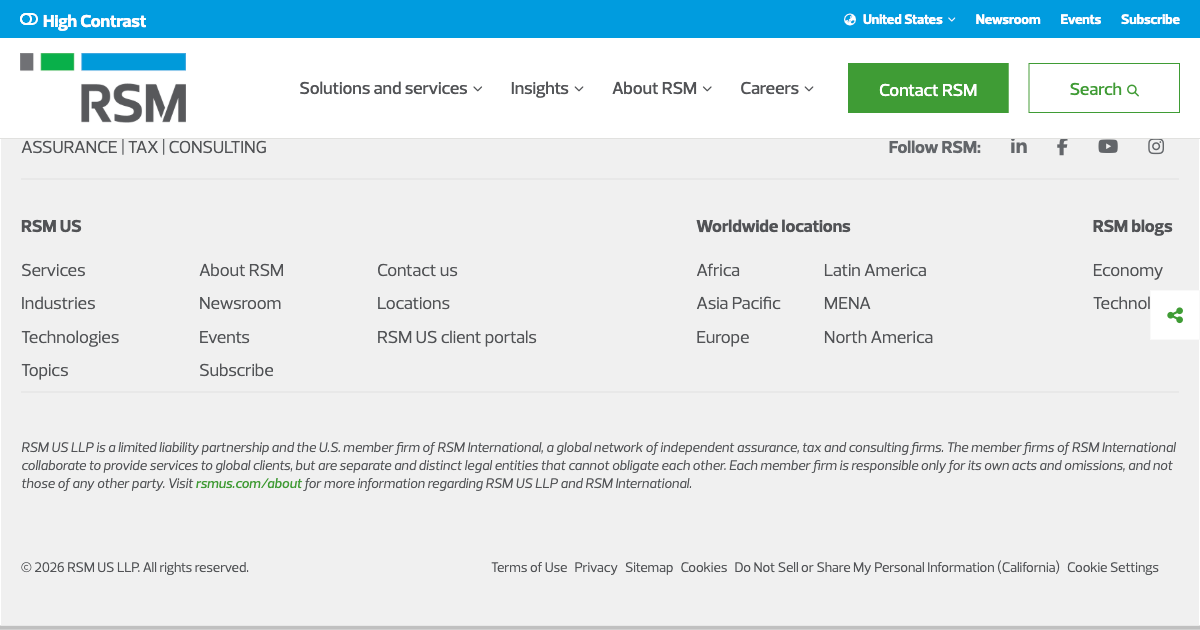Open About RSM footer link
Viewport: 1200px width, 630px height.
click(x=241, y=270)
